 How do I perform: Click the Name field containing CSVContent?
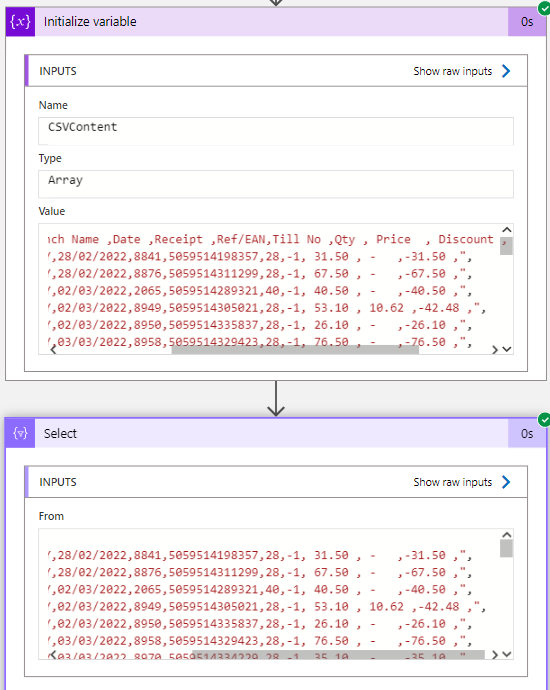(276, 131)
